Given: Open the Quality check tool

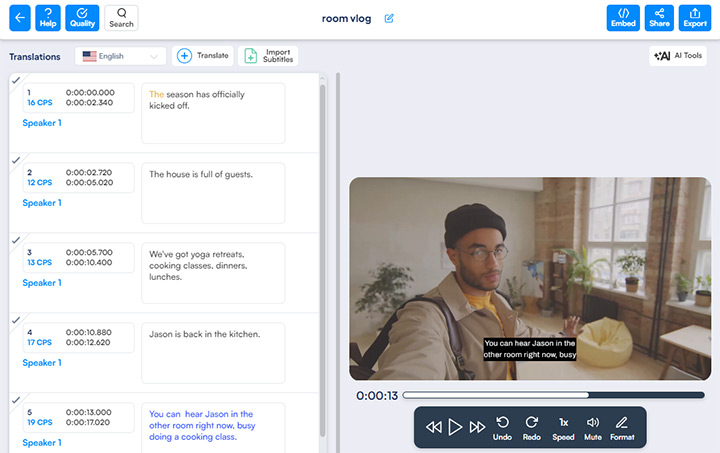Looking at the screenshot, I should (82, 18).
